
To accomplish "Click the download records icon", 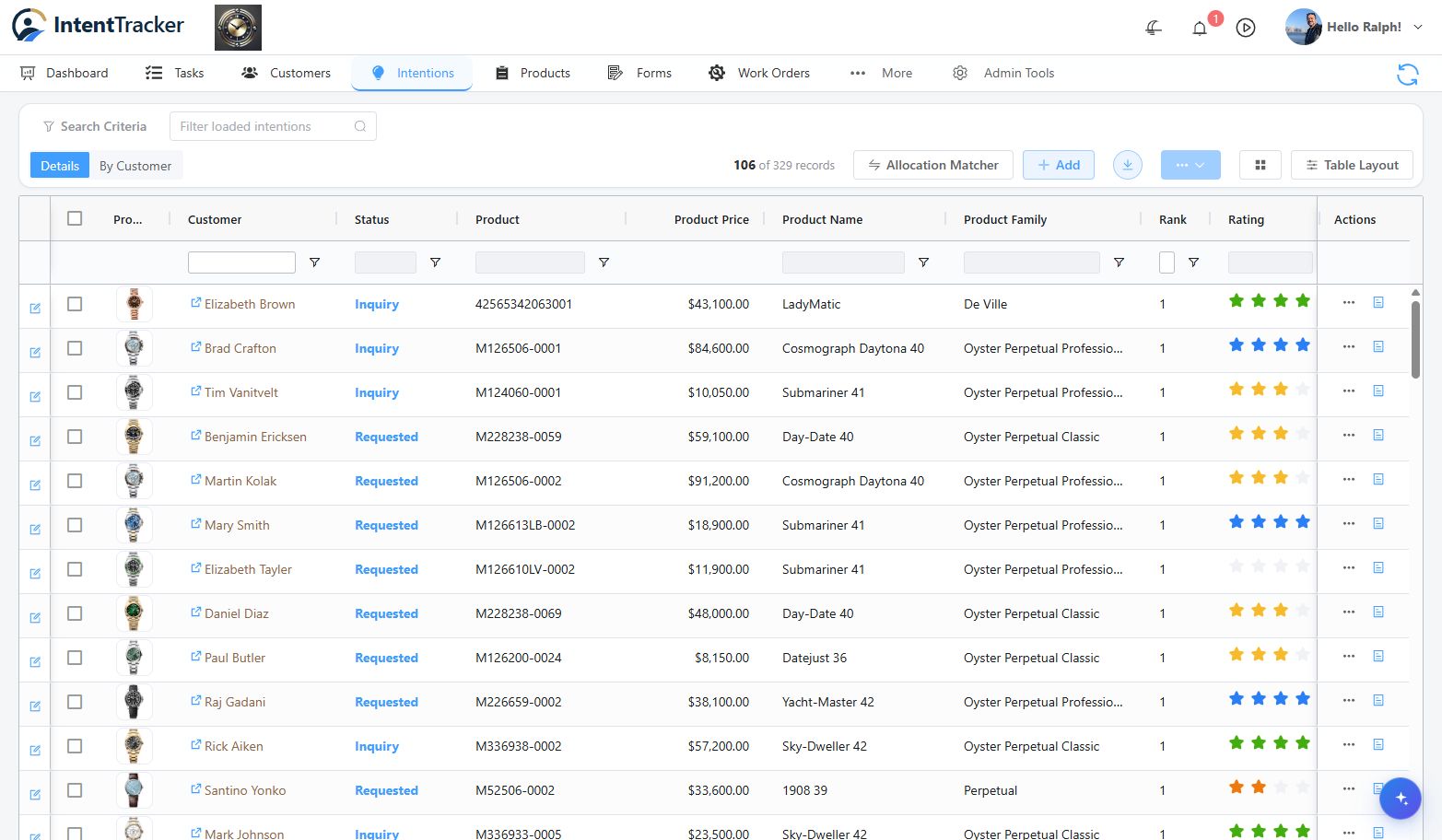I will [1127, 165].
